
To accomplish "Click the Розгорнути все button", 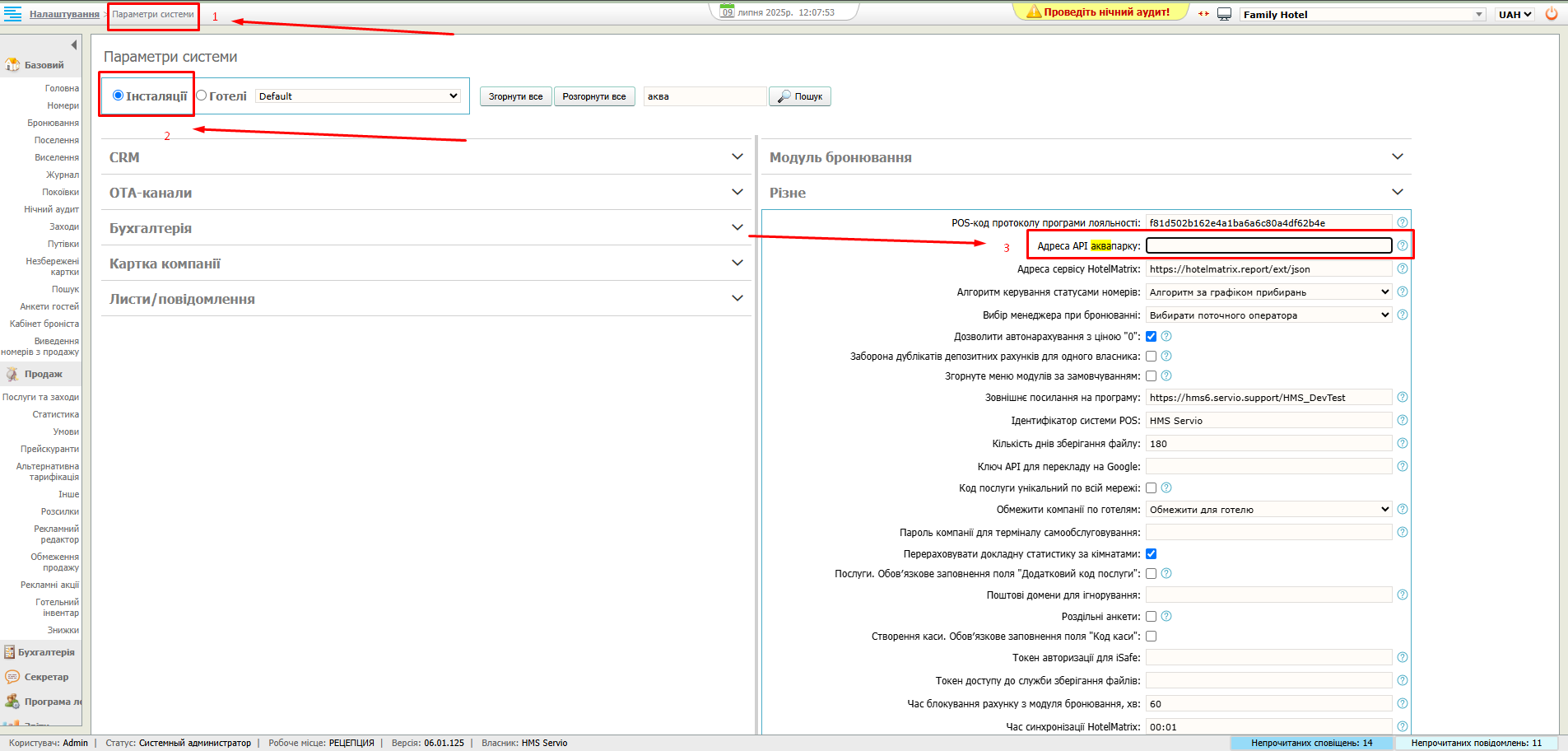I will pos(593,96).
